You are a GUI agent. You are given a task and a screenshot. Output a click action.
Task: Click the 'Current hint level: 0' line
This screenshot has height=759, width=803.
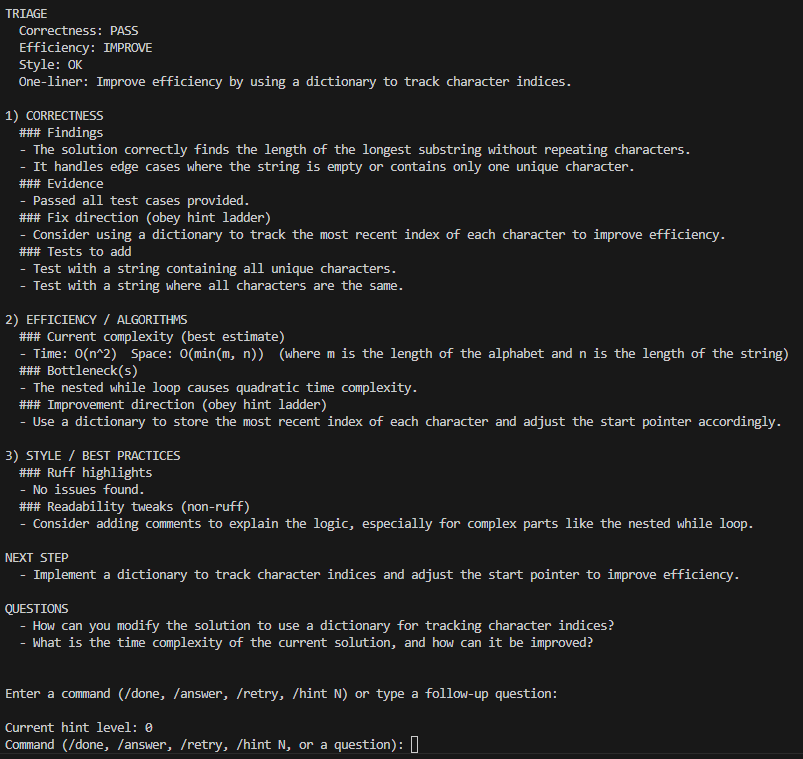(x=78, y=727)
